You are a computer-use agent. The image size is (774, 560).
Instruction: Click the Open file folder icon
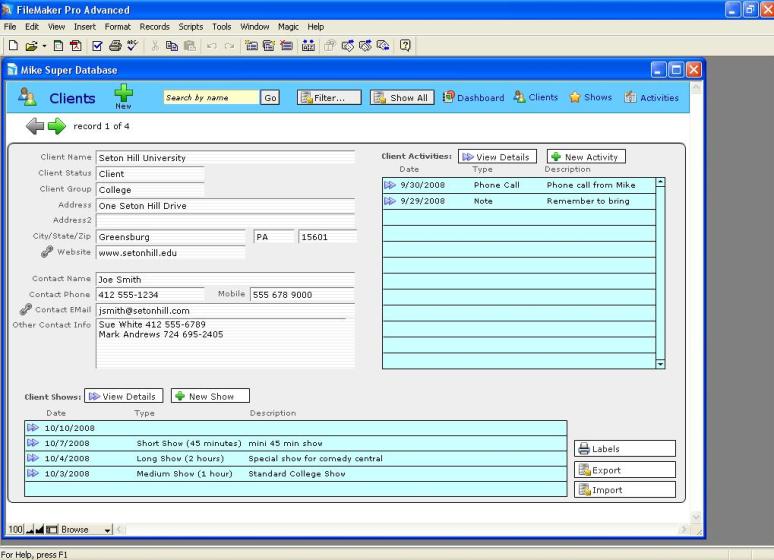click(31, 46)
